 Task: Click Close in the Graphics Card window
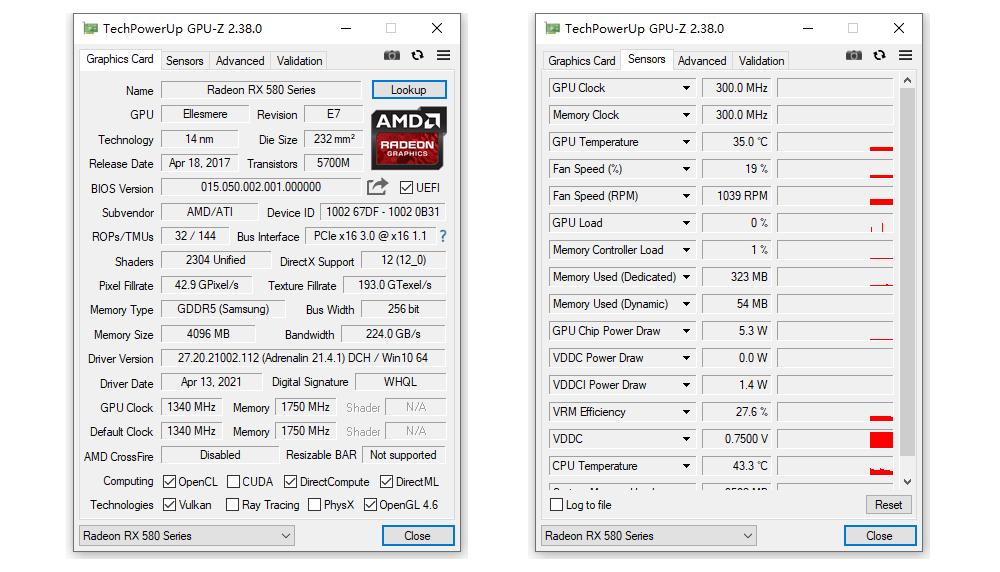418,536
